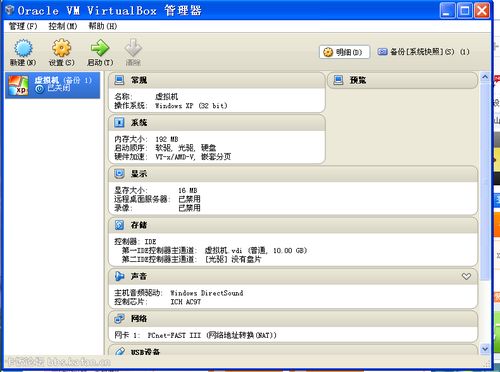Click the 明细 (Details) button
500x372 pixels.
344,52
